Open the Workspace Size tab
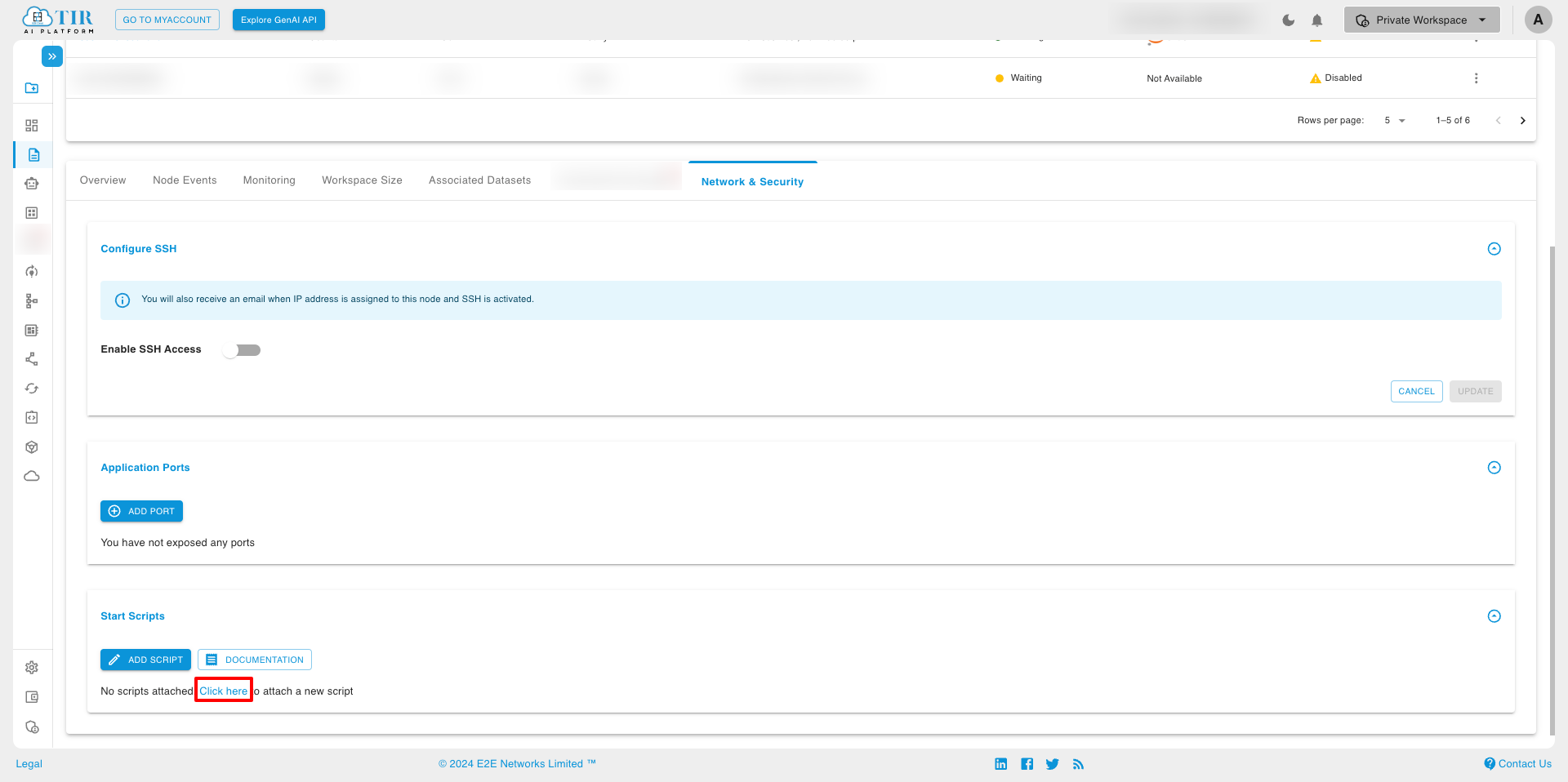 [x=362, y=180]
